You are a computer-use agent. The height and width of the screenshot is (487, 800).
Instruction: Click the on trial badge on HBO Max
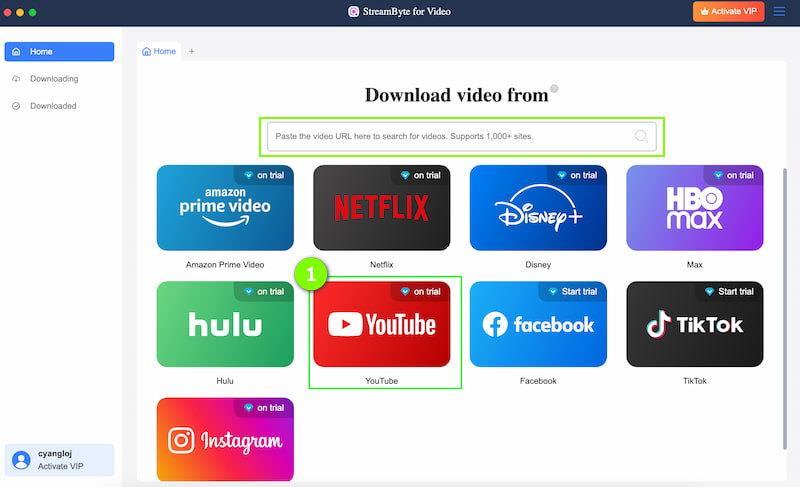click(x=734, y=175)
